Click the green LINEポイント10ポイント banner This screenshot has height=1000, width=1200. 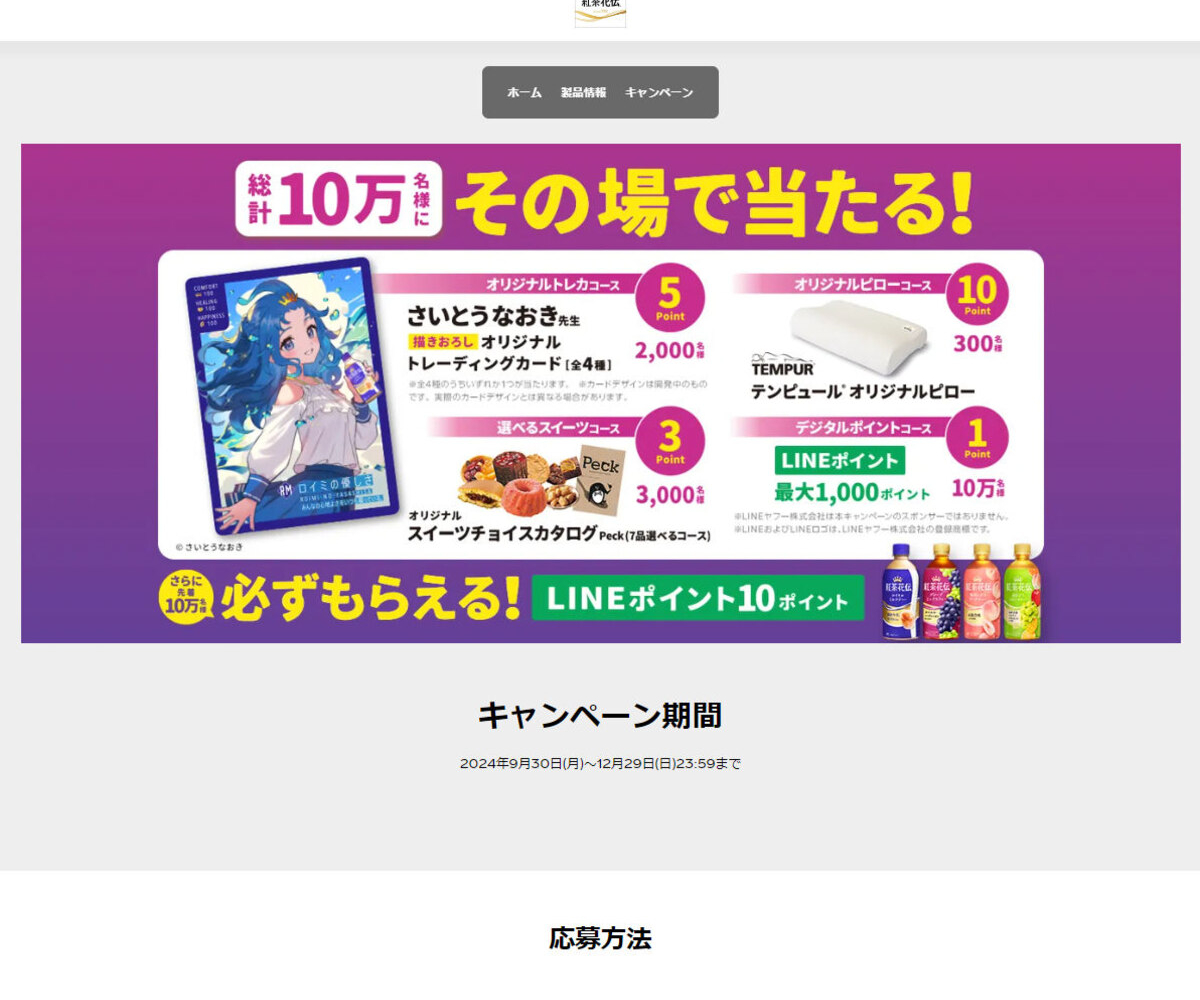point(697,598)
